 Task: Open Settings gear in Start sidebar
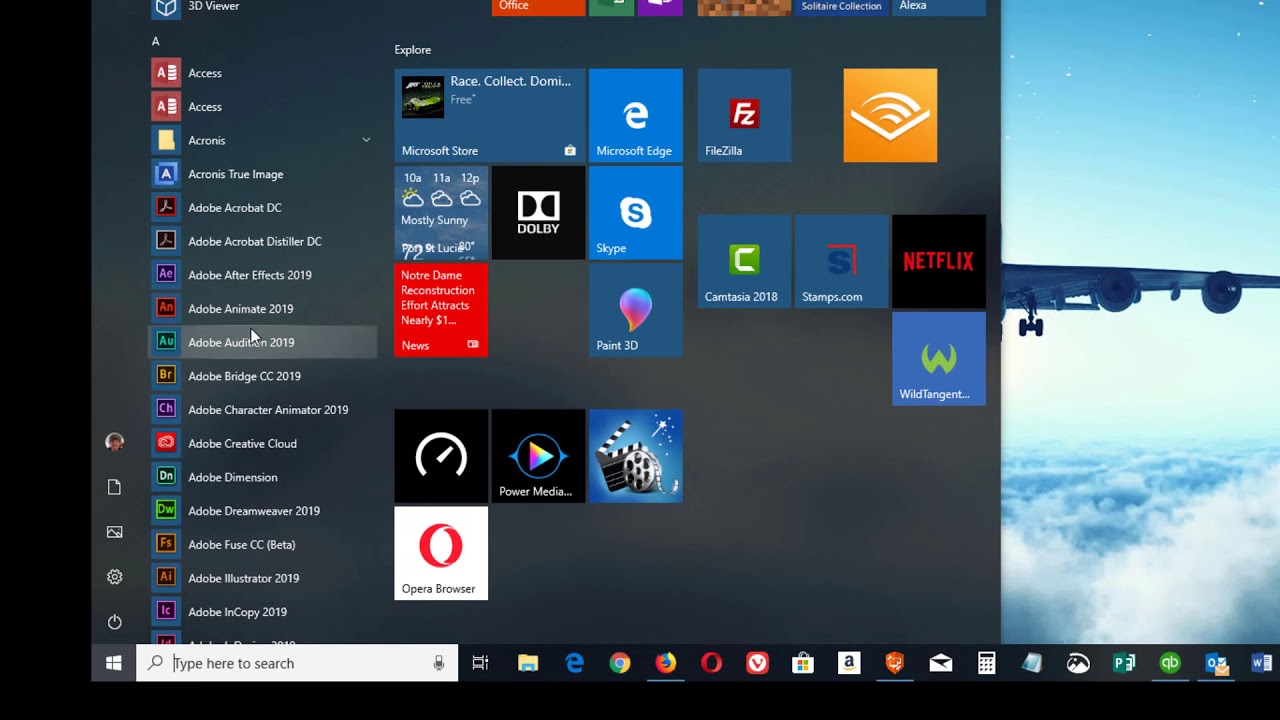coord(114,577)
